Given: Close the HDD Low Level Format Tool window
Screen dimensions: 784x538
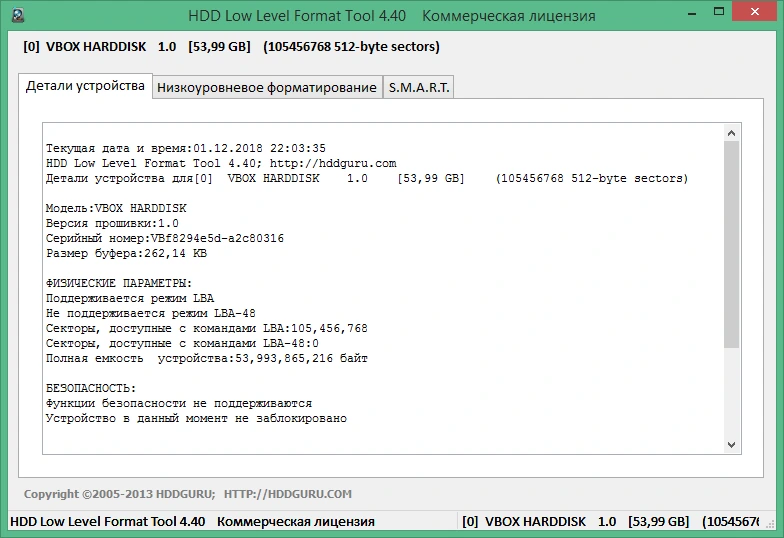Looking at the screenshot, I should click(754, 12).
